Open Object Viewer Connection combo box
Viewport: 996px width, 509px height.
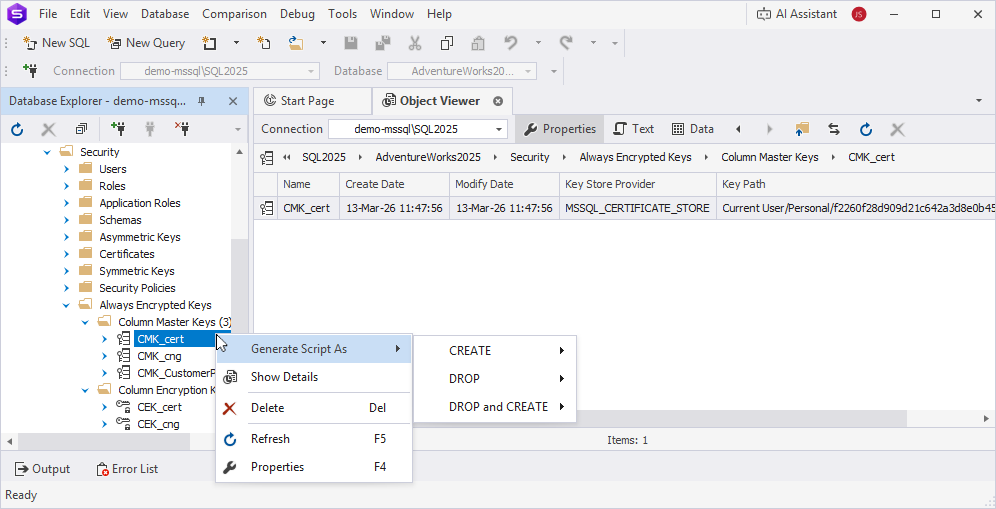[418, 129]
